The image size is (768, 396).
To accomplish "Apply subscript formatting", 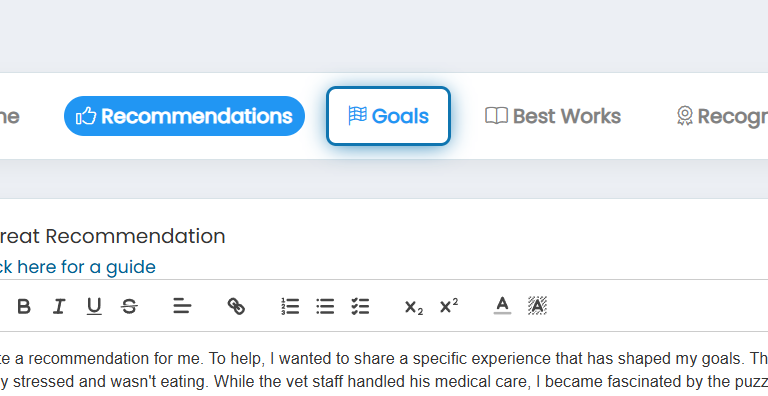I will (413, 307).
